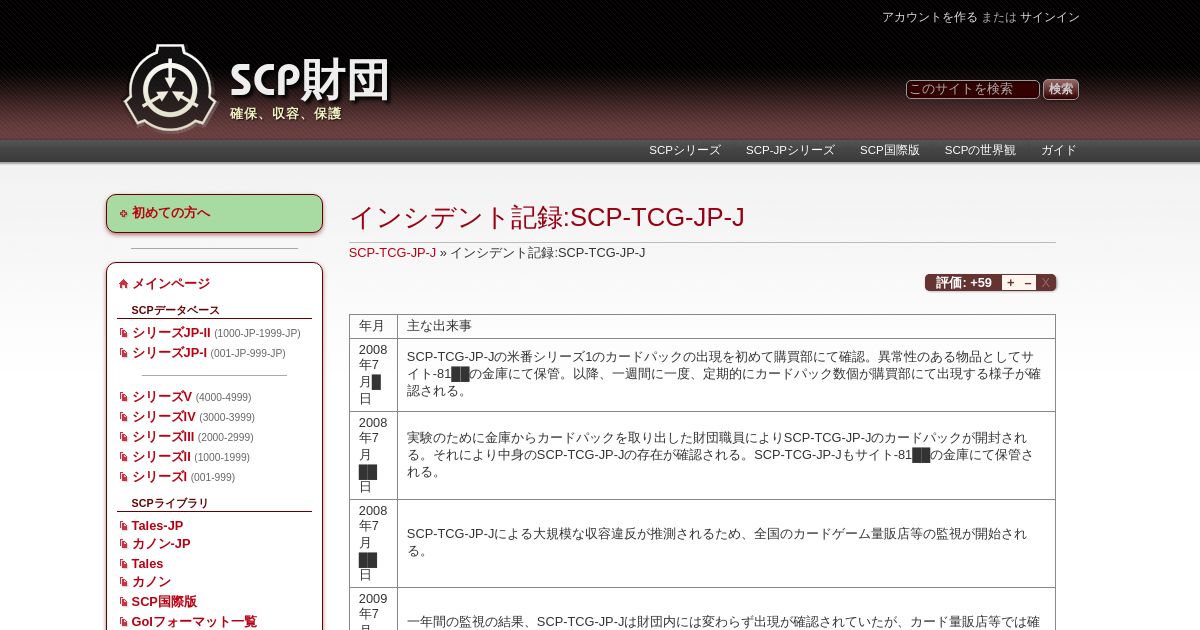The height and width of the screenshot is (630, 1200).
Task: Open カノン-JP sidebar link
Action: [161, 544]
